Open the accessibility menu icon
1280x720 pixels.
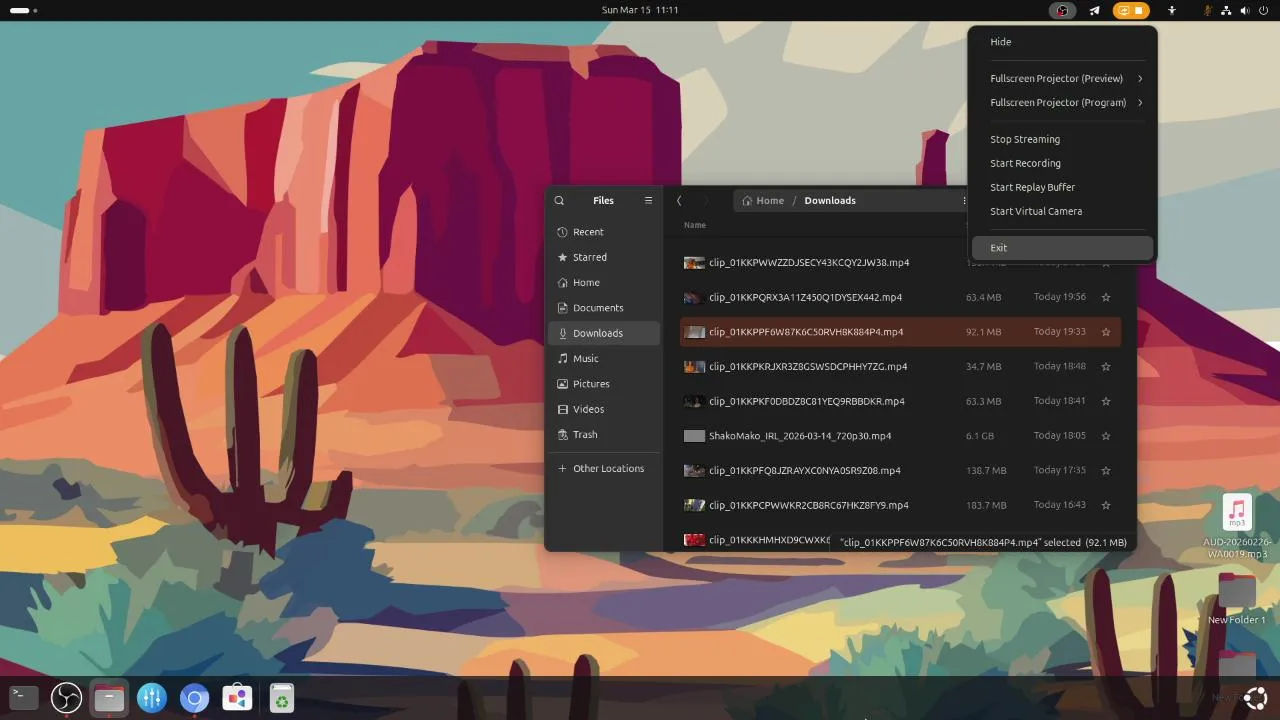[x=1172, y=11]
